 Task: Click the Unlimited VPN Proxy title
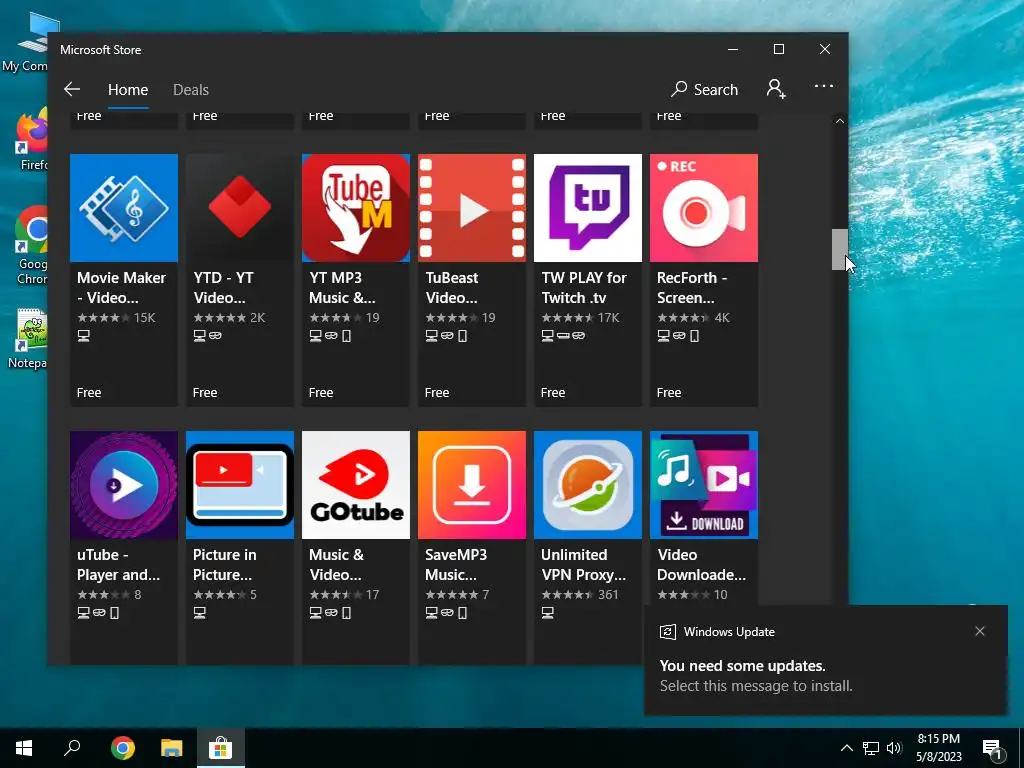[x=583, y=564]
